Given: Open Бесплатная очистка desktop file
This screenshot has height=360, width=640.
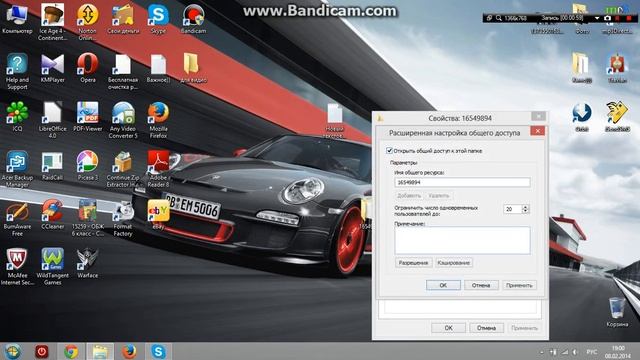Looking at the screenshot, I should point(123,72).
